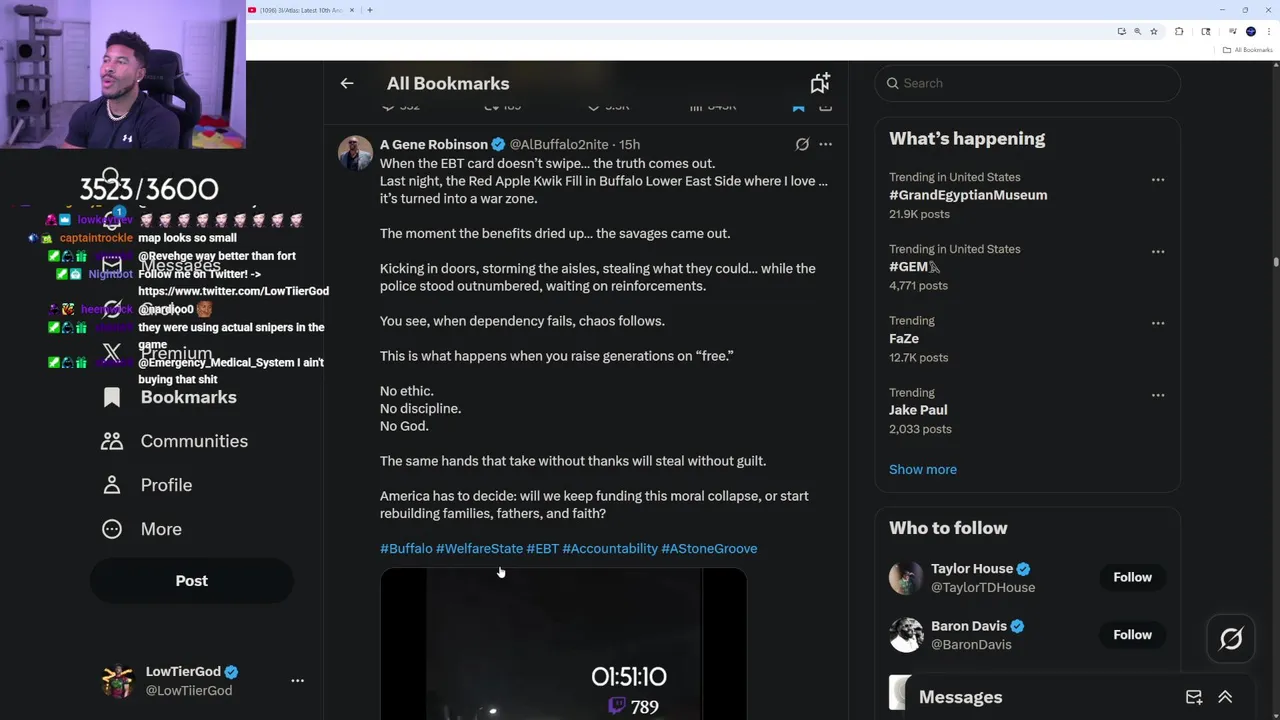Screen dimensions: 1280x720
Task: Compose new message in Messages drawer
Action: pyautogui.click(x=1193, y=697)
